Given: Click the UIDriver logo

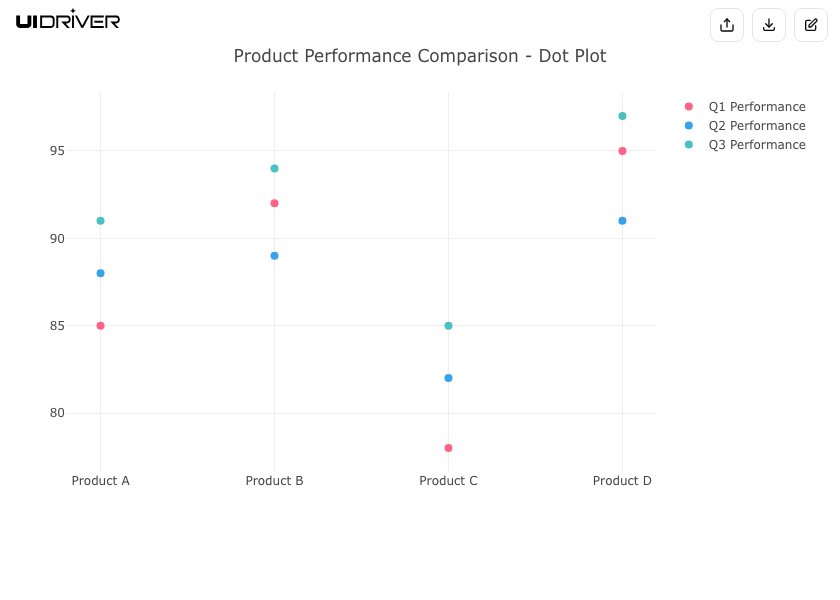Looking at the screenshot, I should coord(68,20).
